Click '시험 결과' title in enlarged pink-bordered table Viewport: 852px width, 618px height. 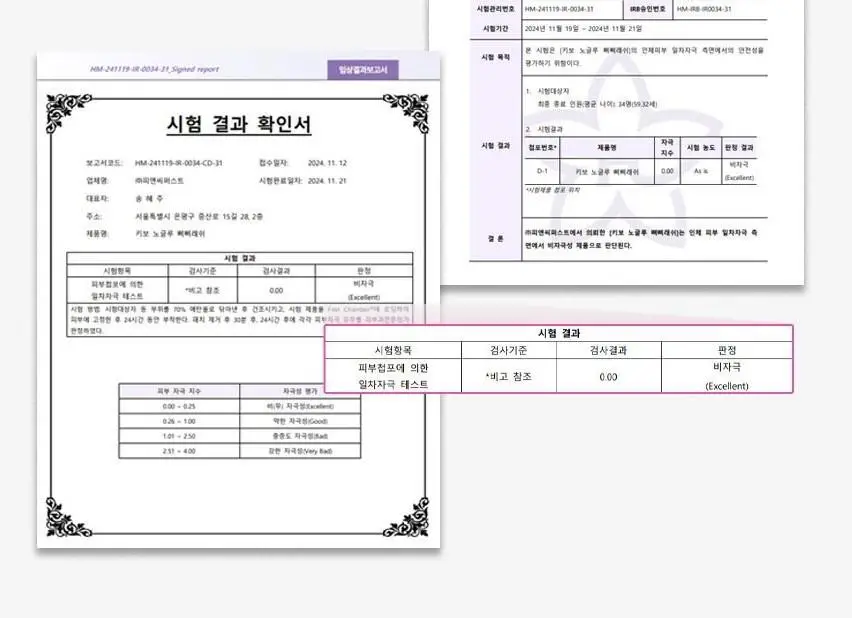[559, 333]
